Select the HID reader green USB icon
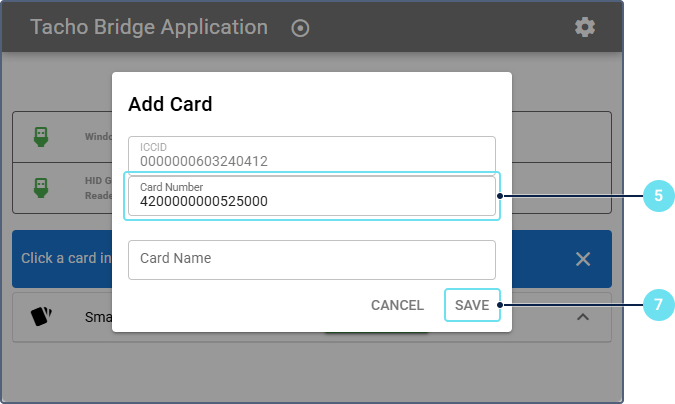675x404 pixels. (41, 188)
